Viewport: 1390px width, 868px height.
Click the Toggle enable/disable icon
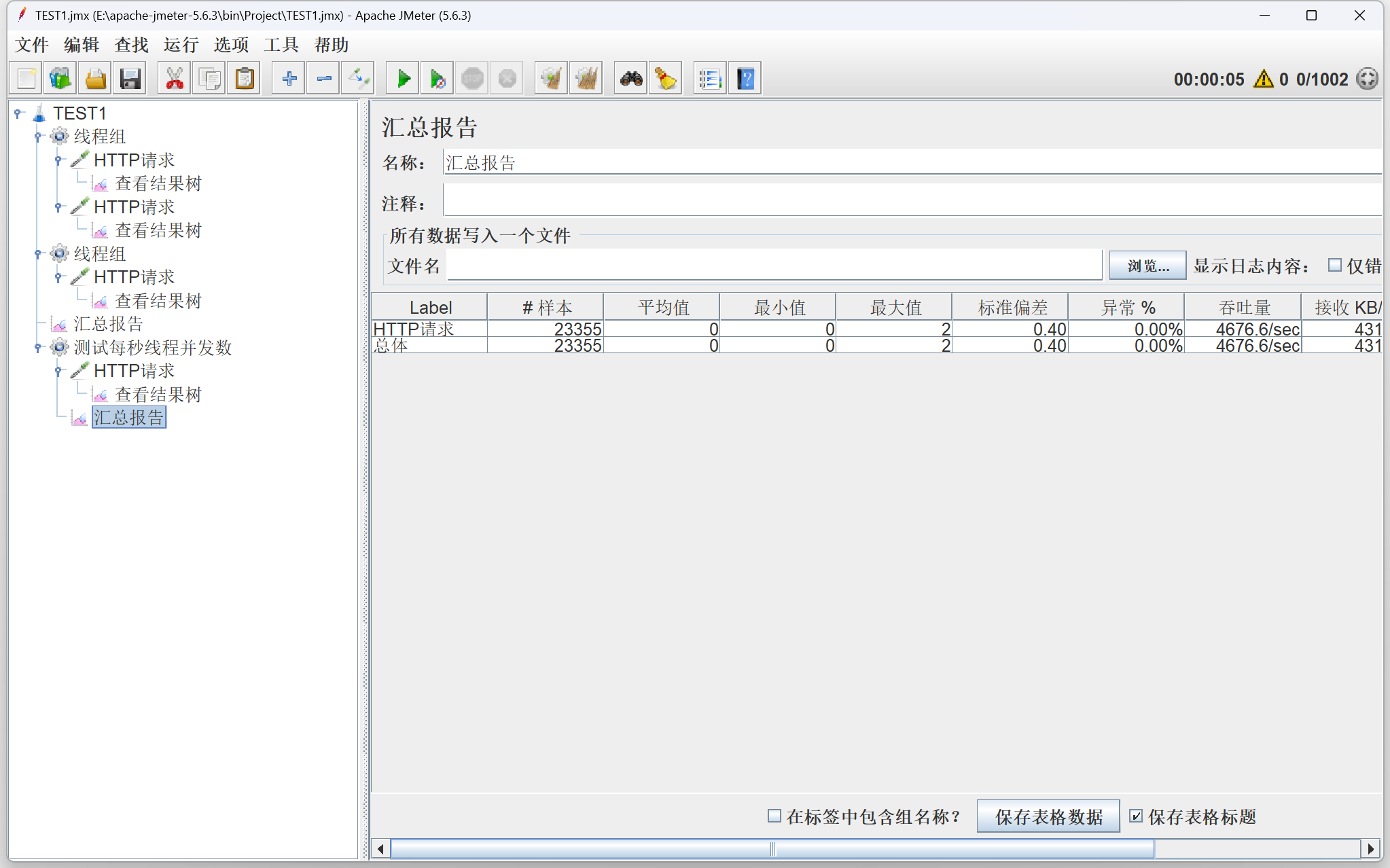coord(359,79)
